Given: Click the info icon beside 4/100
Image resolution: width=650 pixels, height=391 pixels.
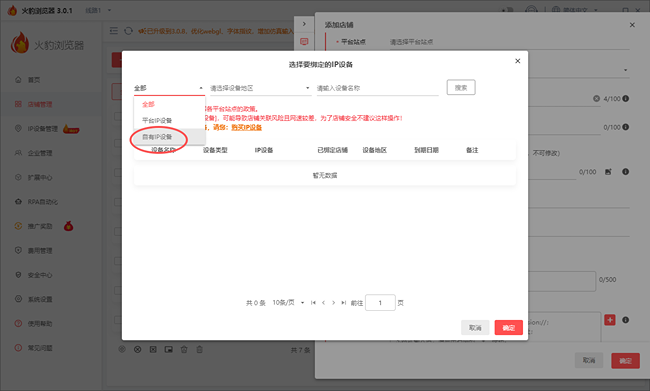Looking at the screenshot, I should tap(626, 99).
